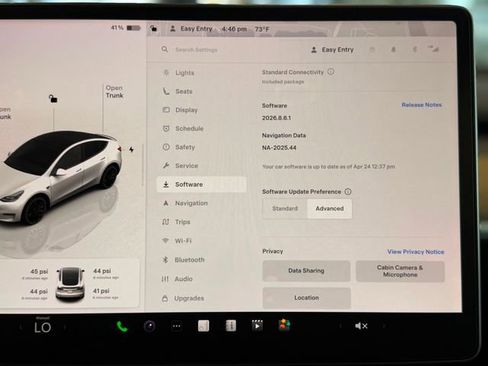Select Advanced update preference

tap(329, 209)
